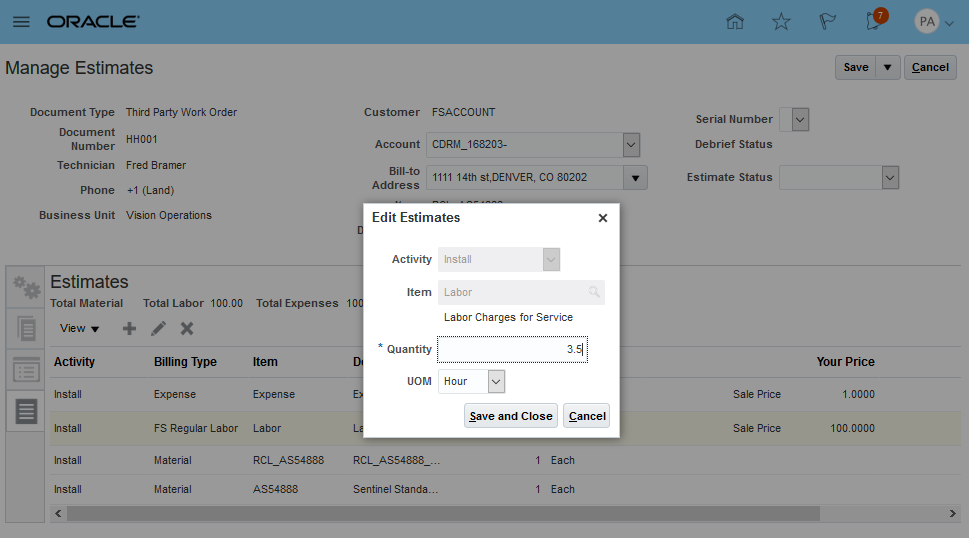The width and height of the screenshot is (969, 538).
Task: Expand the Estimate Status dropdown
Action: 890,177
